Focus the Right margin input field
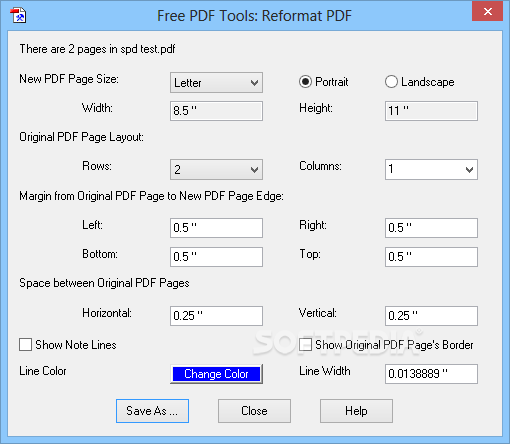The width and height of the screenshot is (510, 444). pos(431,228)
